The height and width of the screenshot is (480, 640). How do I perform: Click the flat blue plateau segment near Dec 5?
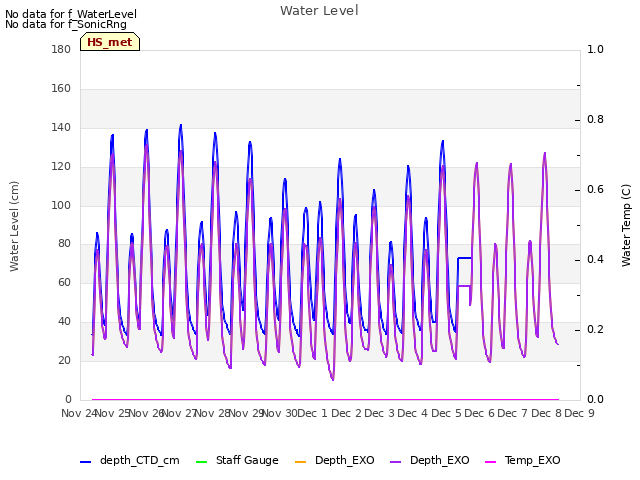pos(464,258)
